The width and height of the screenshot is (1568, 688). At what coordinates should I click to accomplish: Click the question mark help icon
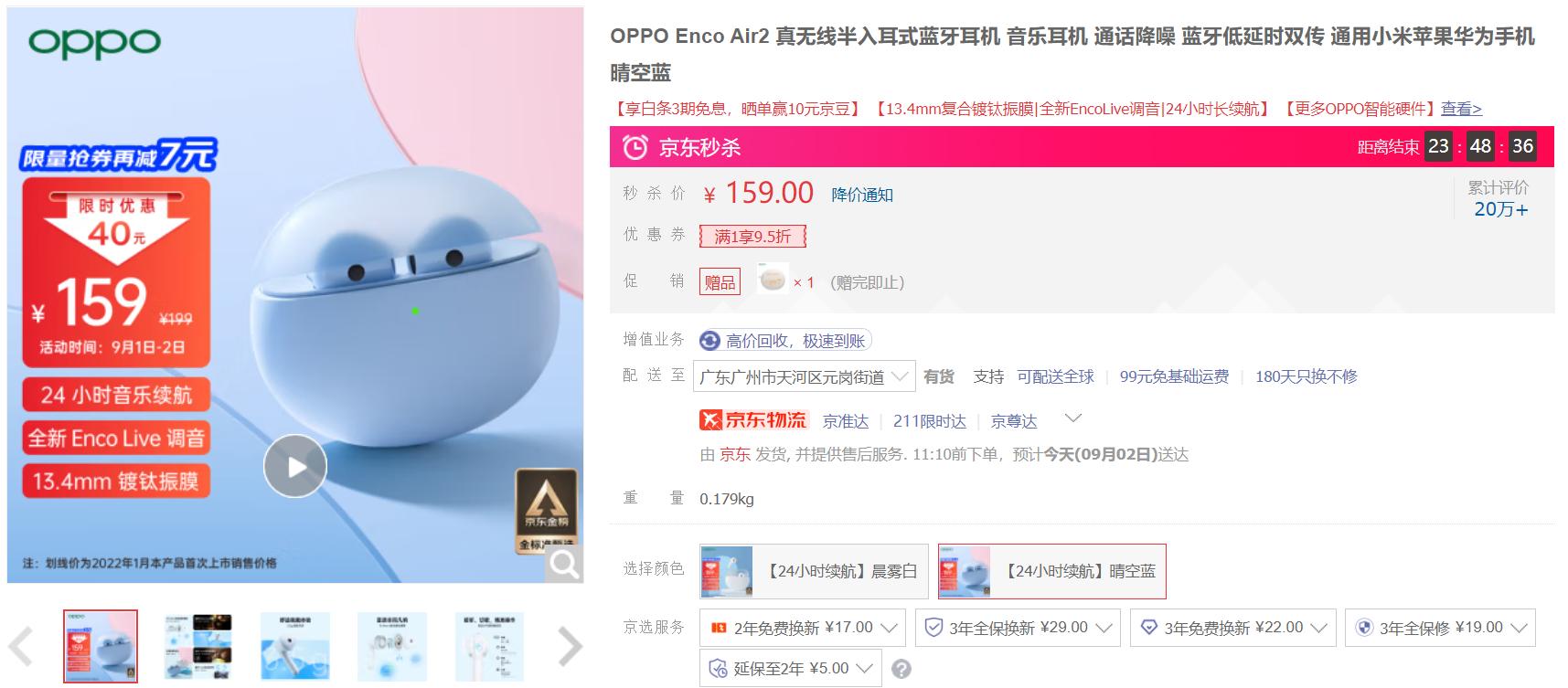(x=901, y=669)
